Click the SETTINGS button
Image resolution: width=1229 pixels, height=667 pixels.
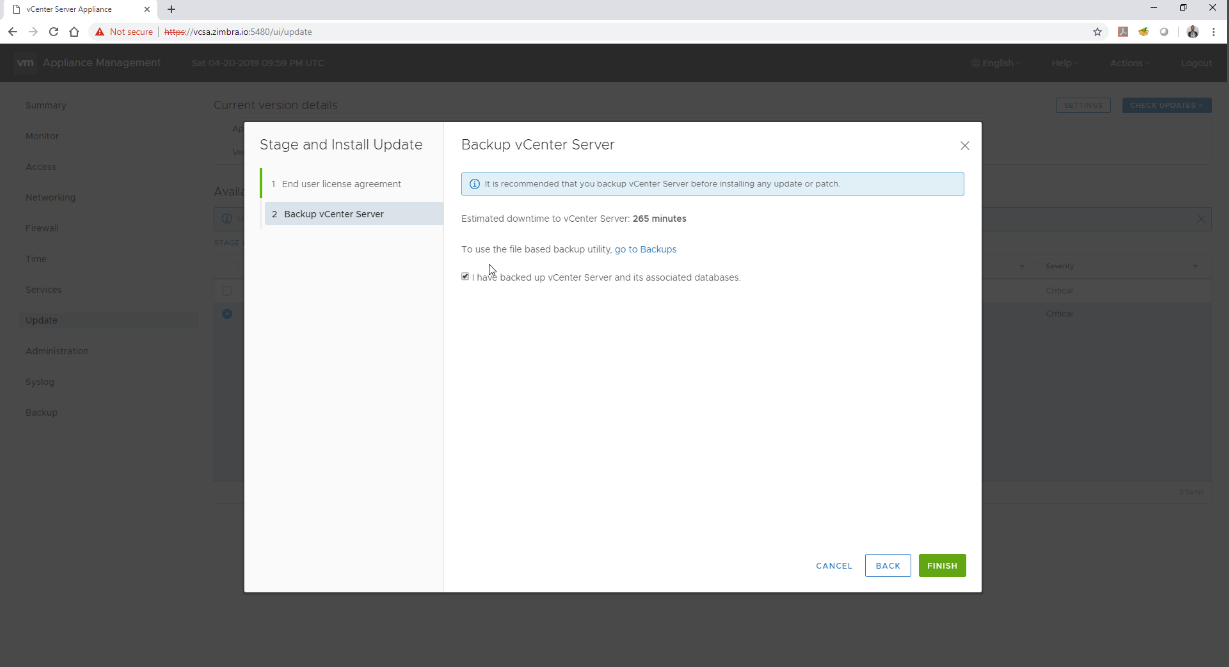click(x=1083, y=105)
